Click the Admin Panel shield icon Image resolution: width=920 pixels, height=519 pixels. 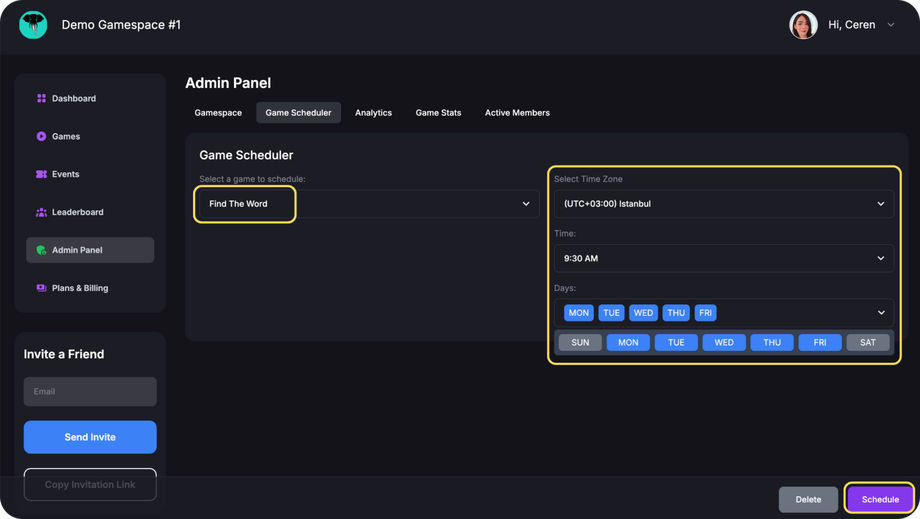(41, 250)
